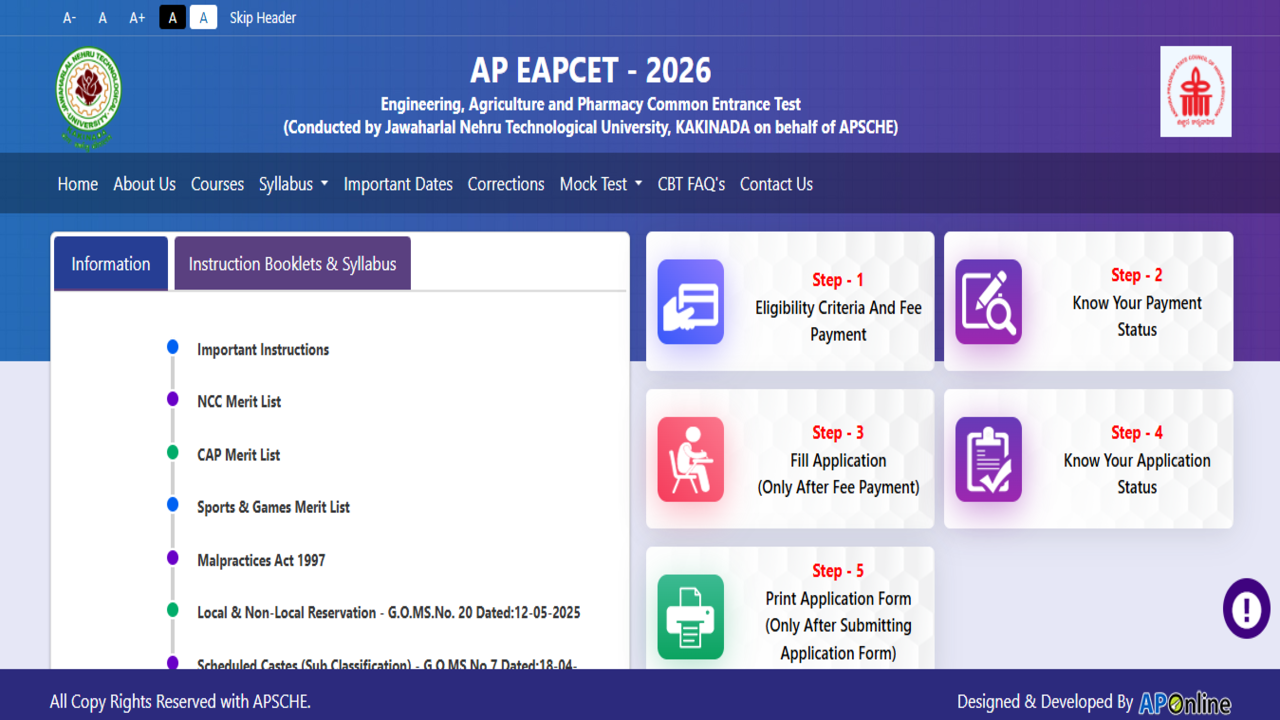Open the Malpractices Act 1997 link
The height and width of the screenshot is (720, 1280).
tap(261, 560)
